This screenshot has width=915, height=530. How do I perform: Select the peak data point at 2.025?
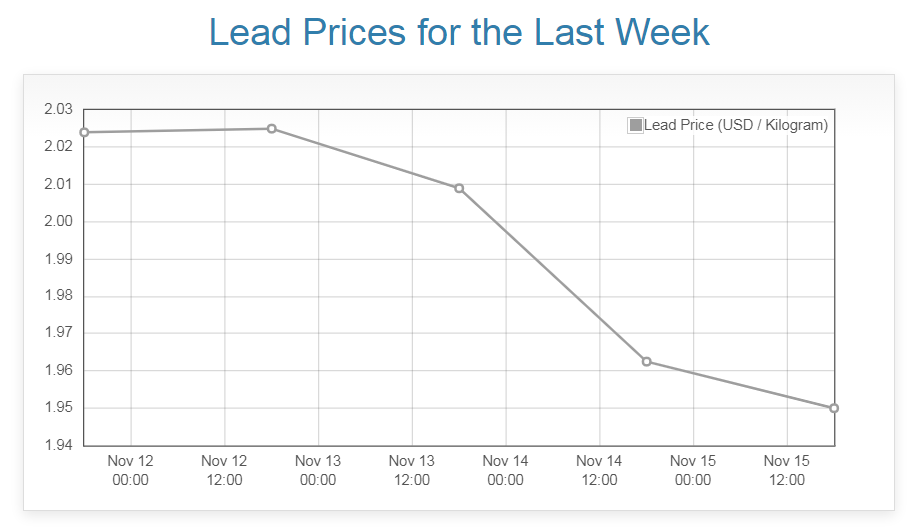[271, 128]
